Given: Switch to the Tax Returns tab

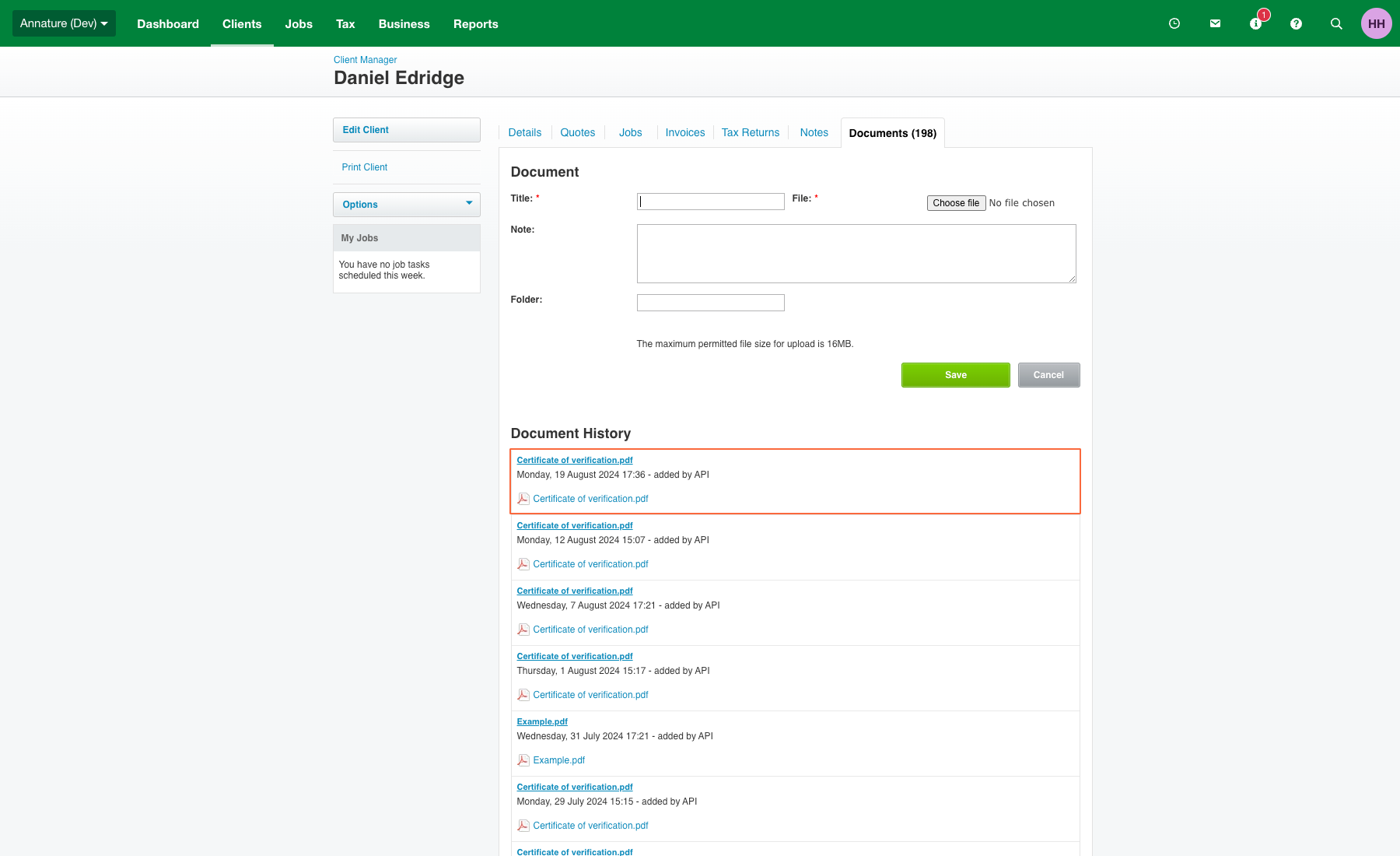Looking at the screenshot, I should (751, 132).
